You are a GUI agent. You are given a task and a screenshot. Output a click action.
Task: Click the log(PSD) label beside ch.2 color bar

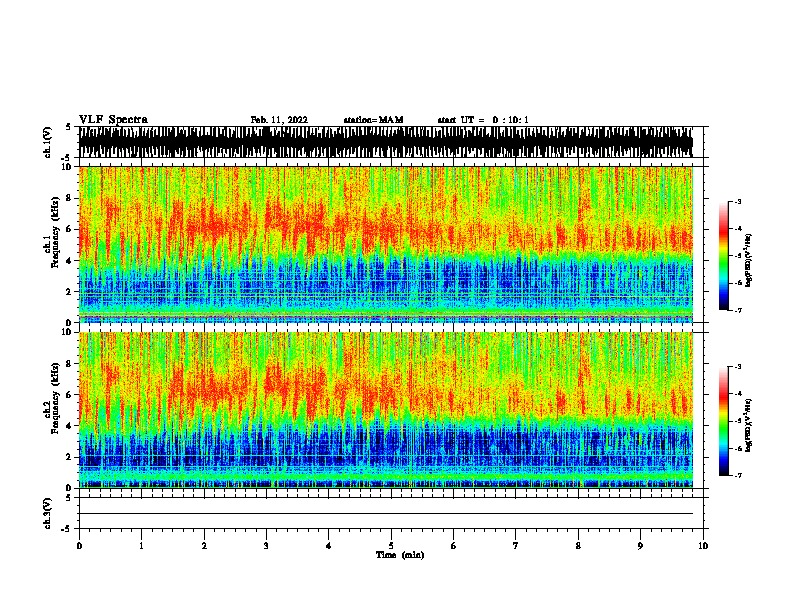pos(749,425)
